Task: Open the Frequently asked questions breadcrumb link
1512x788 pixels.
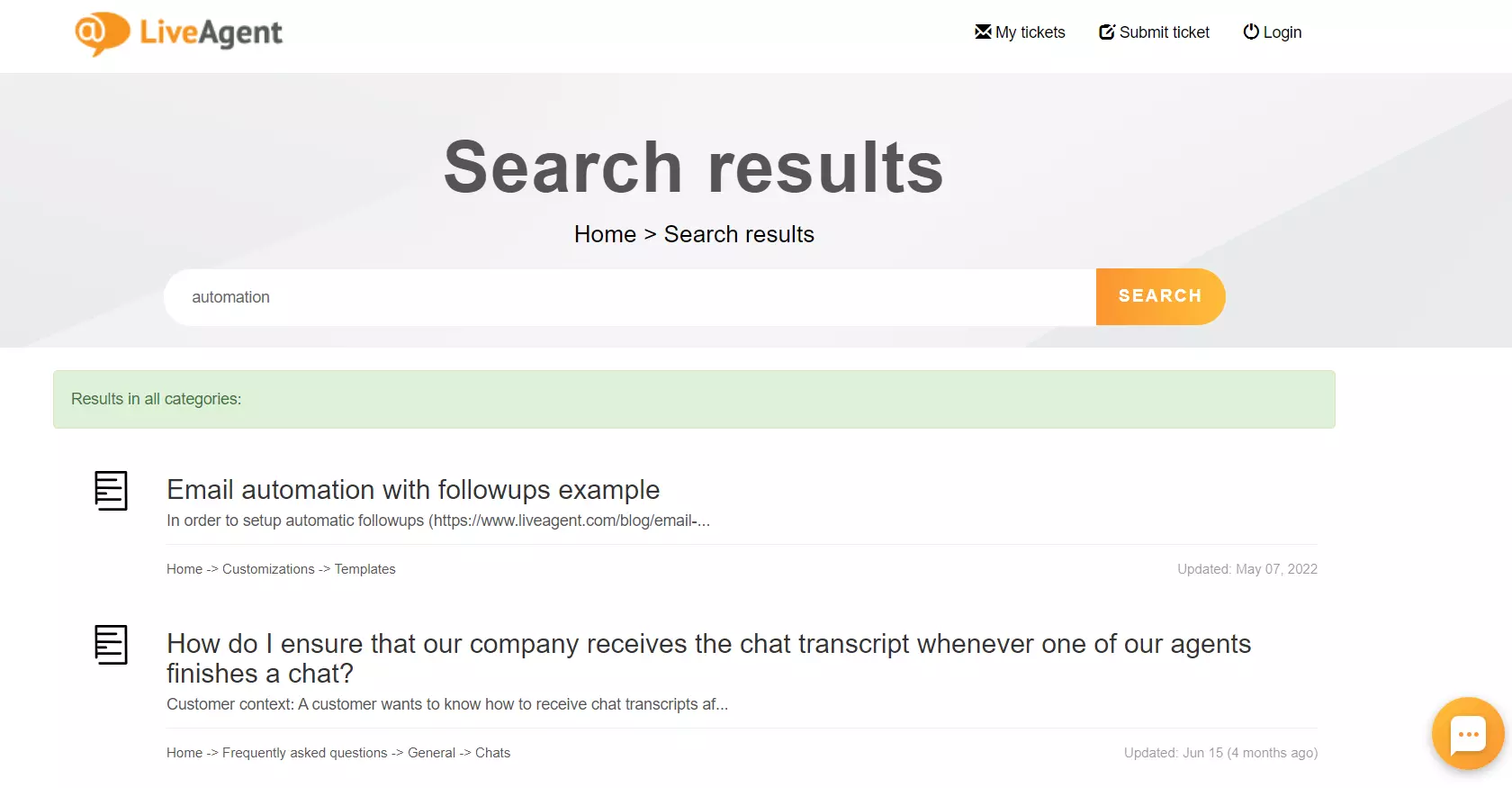Action: pos(303,753)
